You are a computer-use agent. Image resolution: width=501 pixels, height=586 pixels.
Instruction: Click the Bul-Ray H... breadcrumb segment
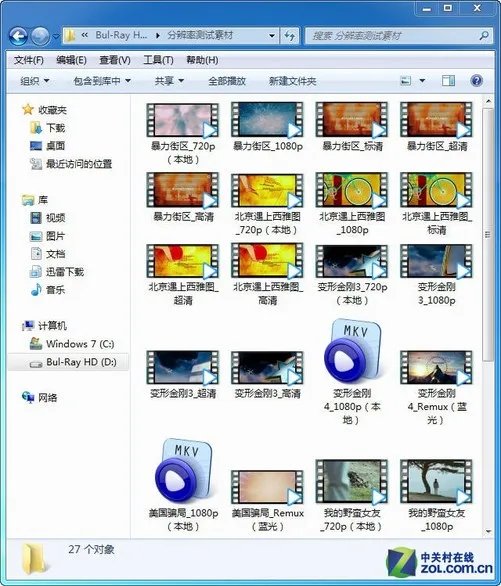pyautogui.click(x=121, y=36)
